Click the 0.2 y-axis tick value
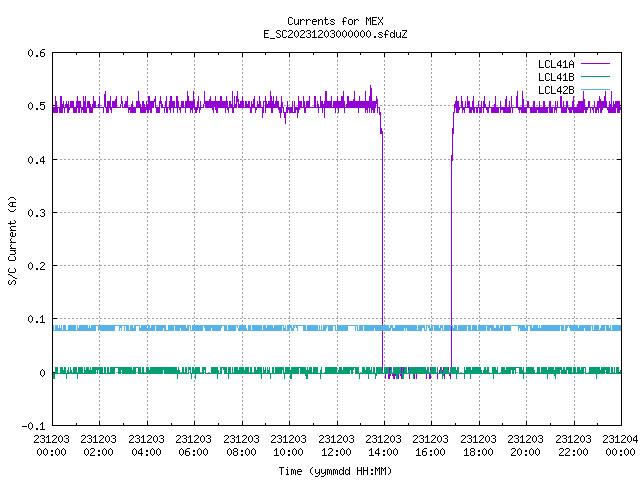 [36, 266]
